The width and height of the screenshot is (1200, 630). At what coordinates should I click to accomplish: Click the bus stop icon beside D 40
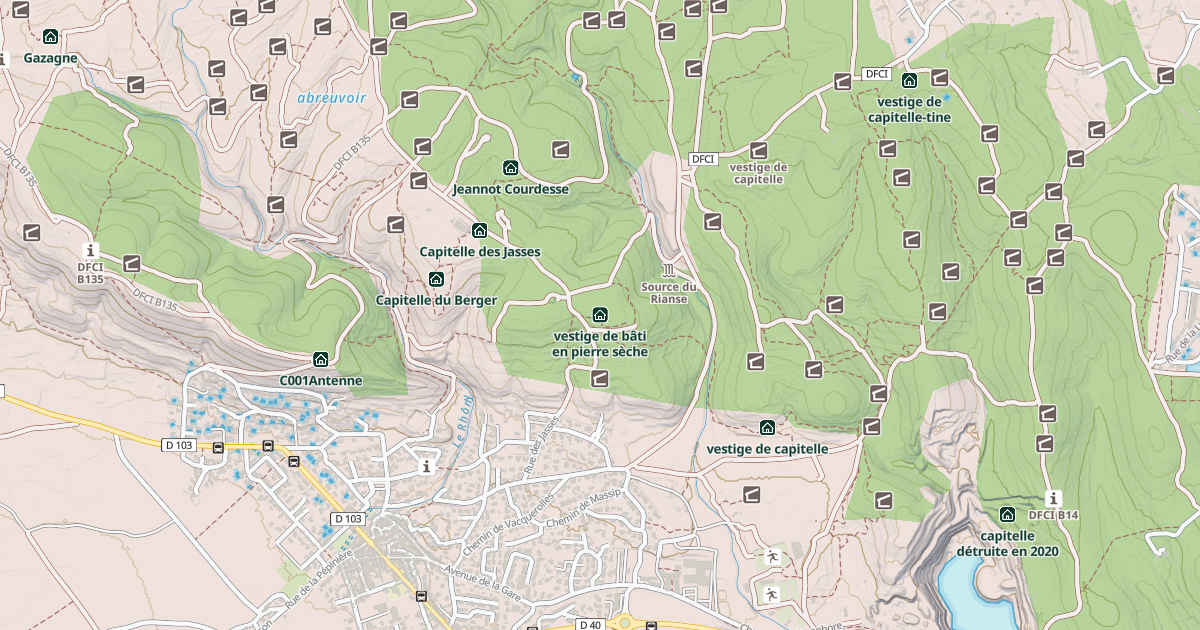(651, 626)
